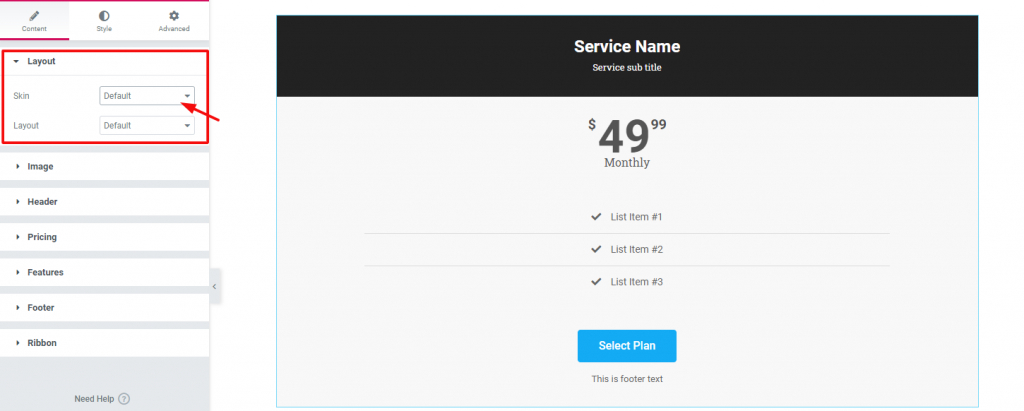The height and width of the screenshot is (411, 1024).
Task: Click the checkmark icon beside List Item #3
Action: pos(596,282)
